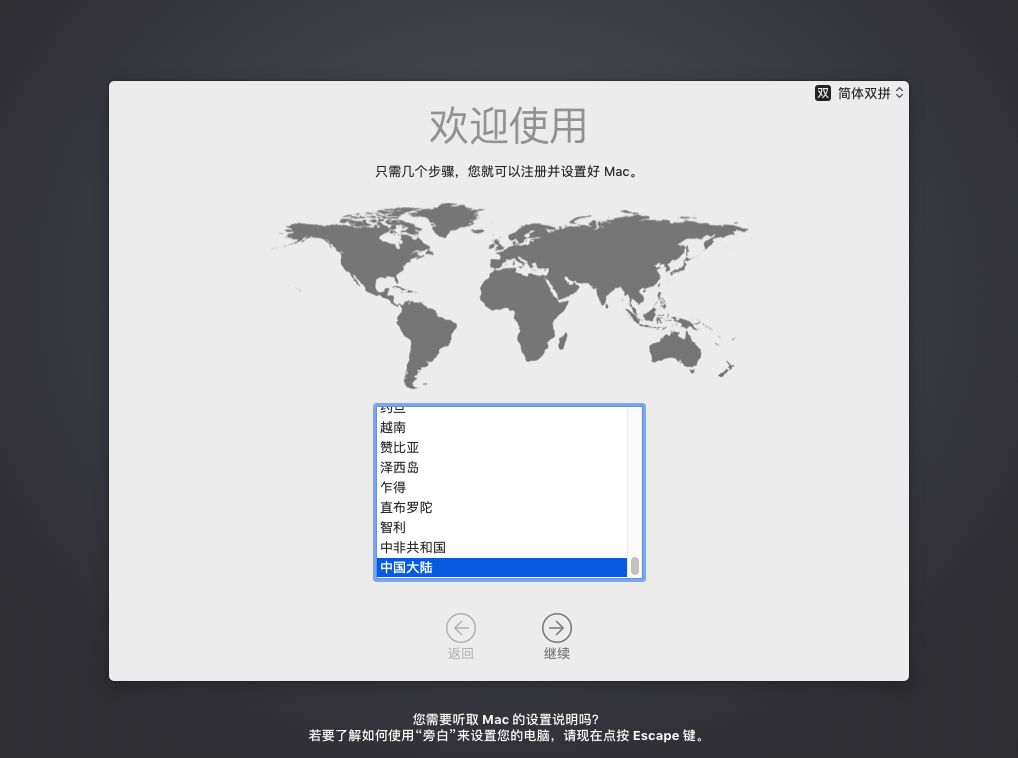Click the 欢迎使用 welcome heading

(508, 126)
